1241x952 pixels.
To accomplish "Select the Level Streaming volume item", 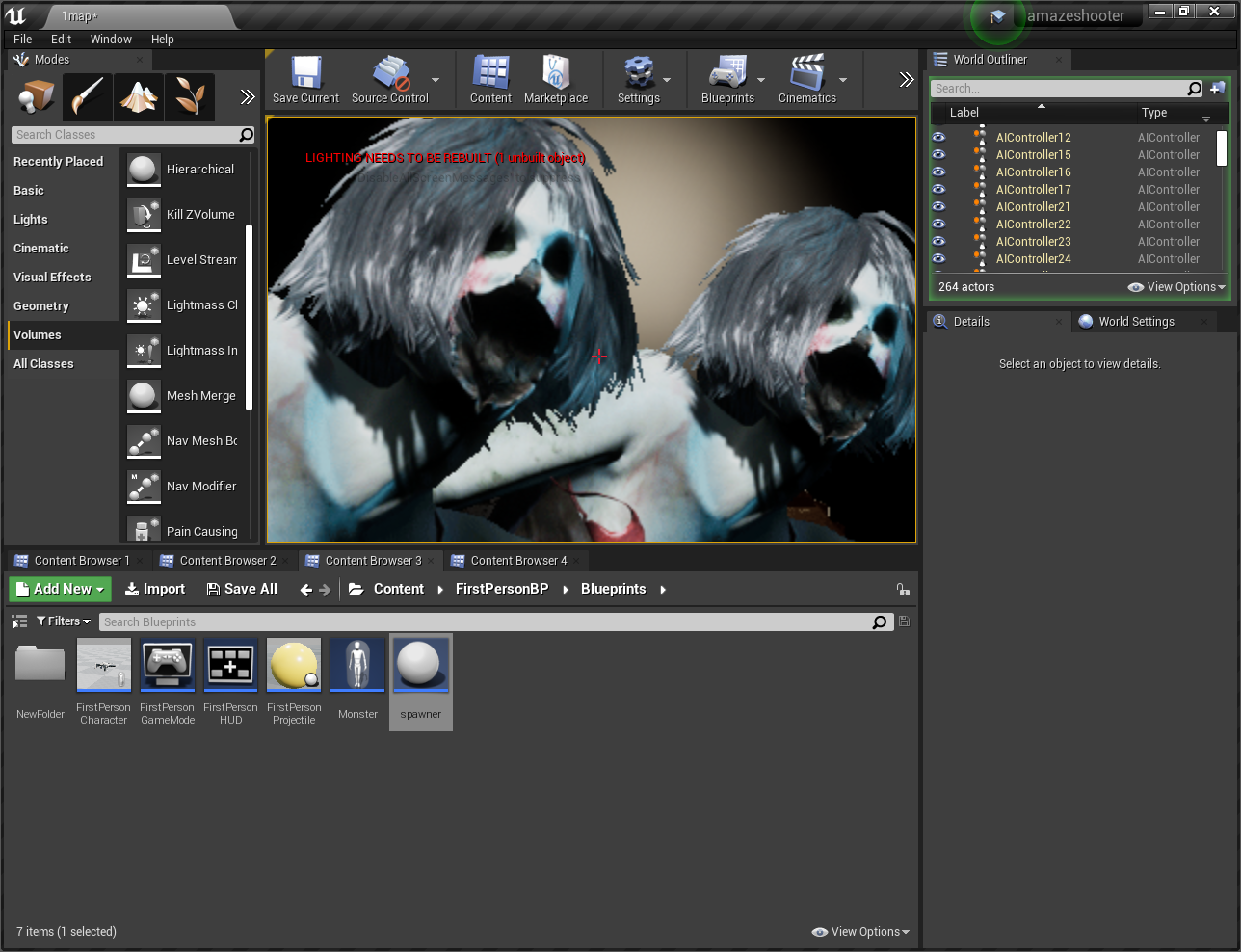I will [x=183, y=260].
